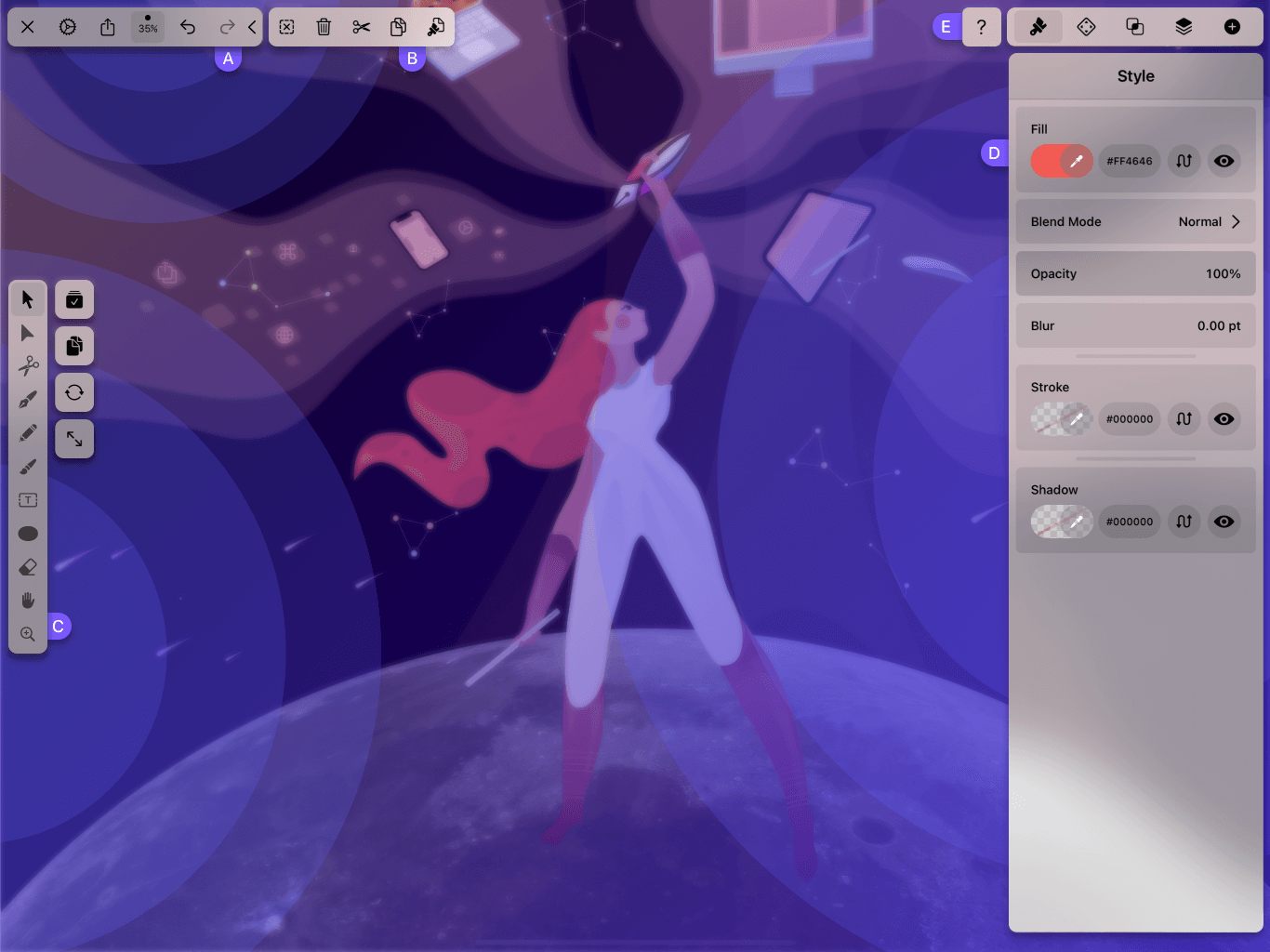
Task: Click the Style panel title
Action: (1136, 76)
